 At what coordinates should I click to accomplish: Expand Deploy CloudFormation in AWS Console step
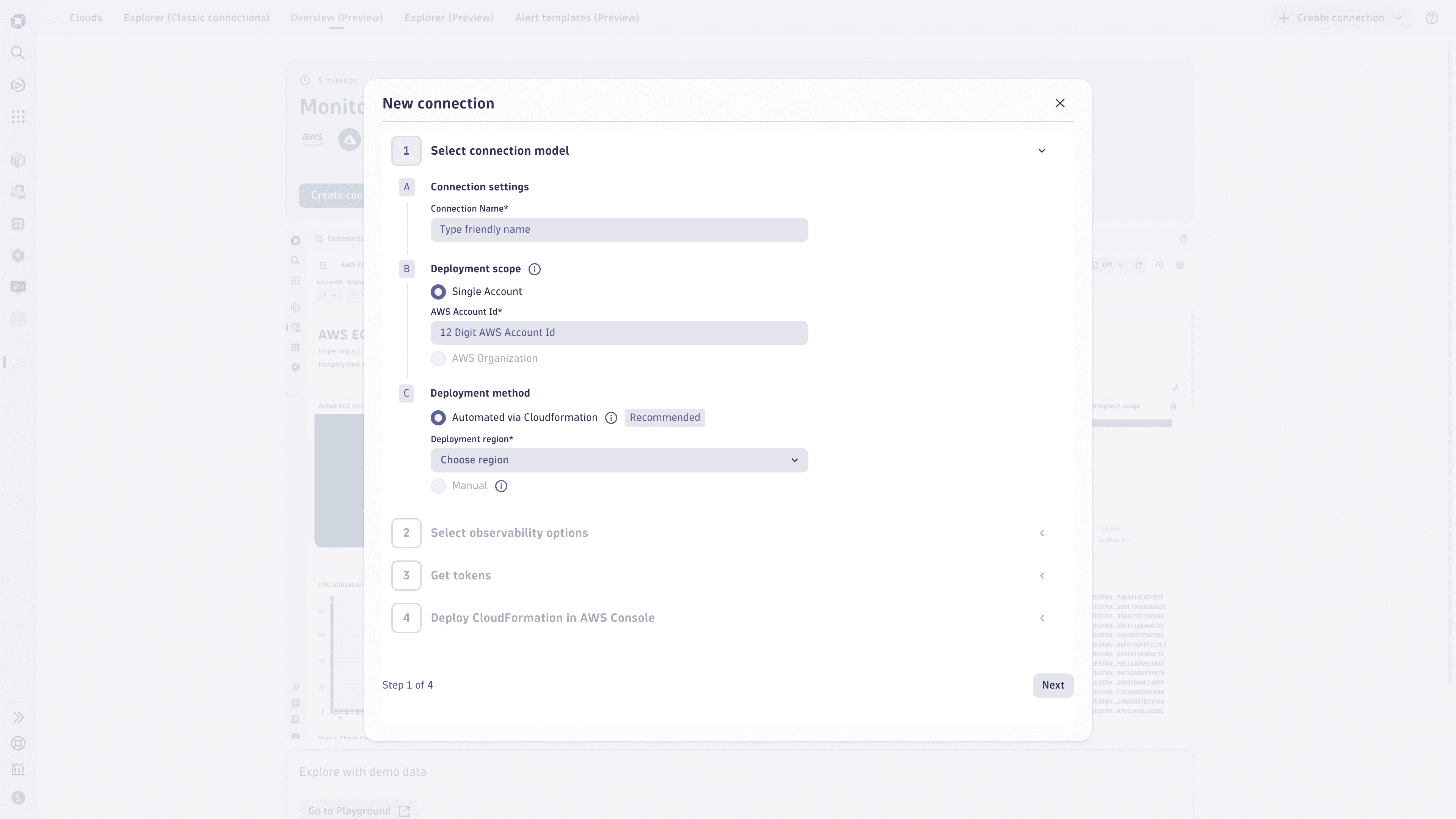tap(1042, 618)
